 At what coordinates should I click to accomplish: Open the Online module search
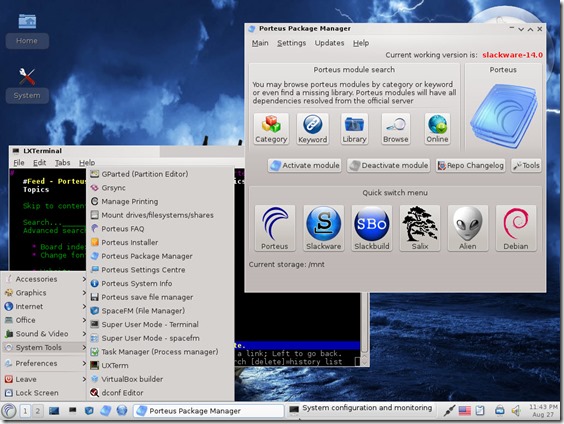(437, 129)
